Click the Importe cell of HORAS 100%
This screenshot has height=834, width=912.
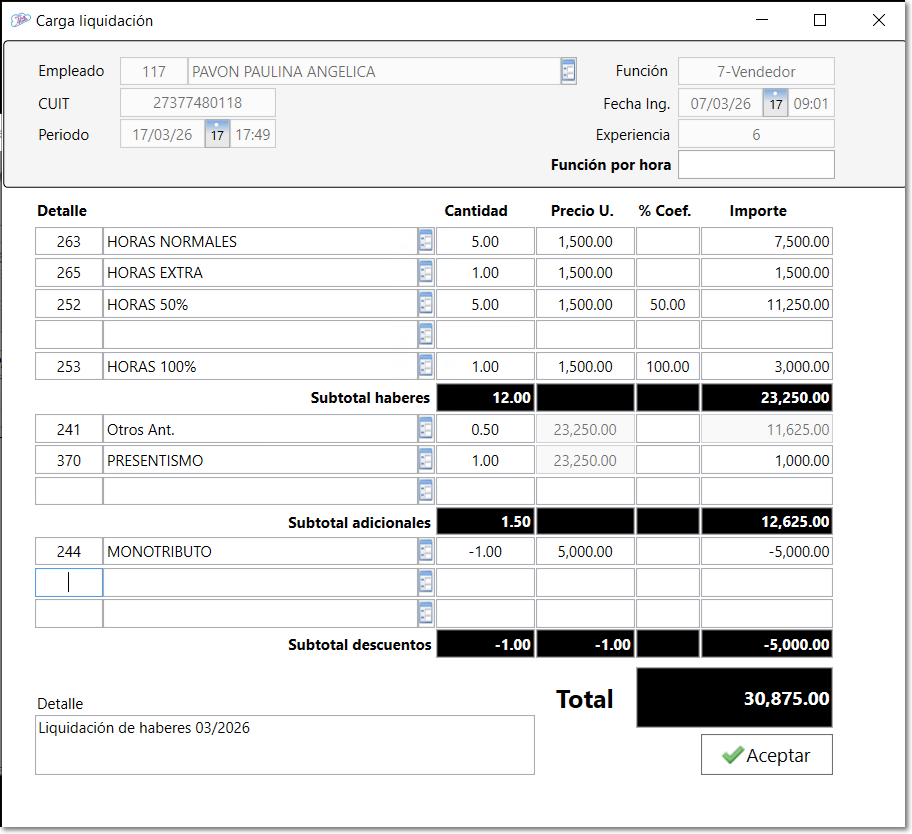point(766,366)
